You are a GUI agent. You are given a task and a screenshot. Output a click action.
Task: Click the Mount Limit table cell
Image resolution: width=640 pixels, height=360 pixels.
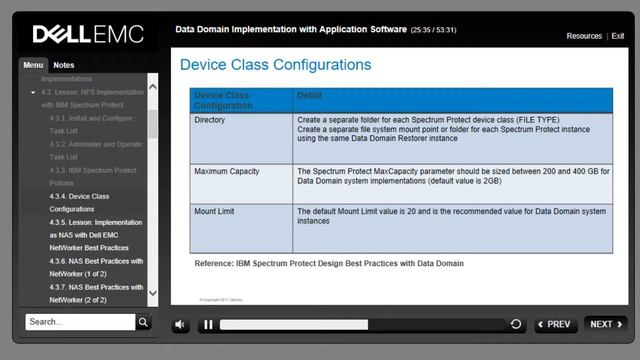point(241,229)
